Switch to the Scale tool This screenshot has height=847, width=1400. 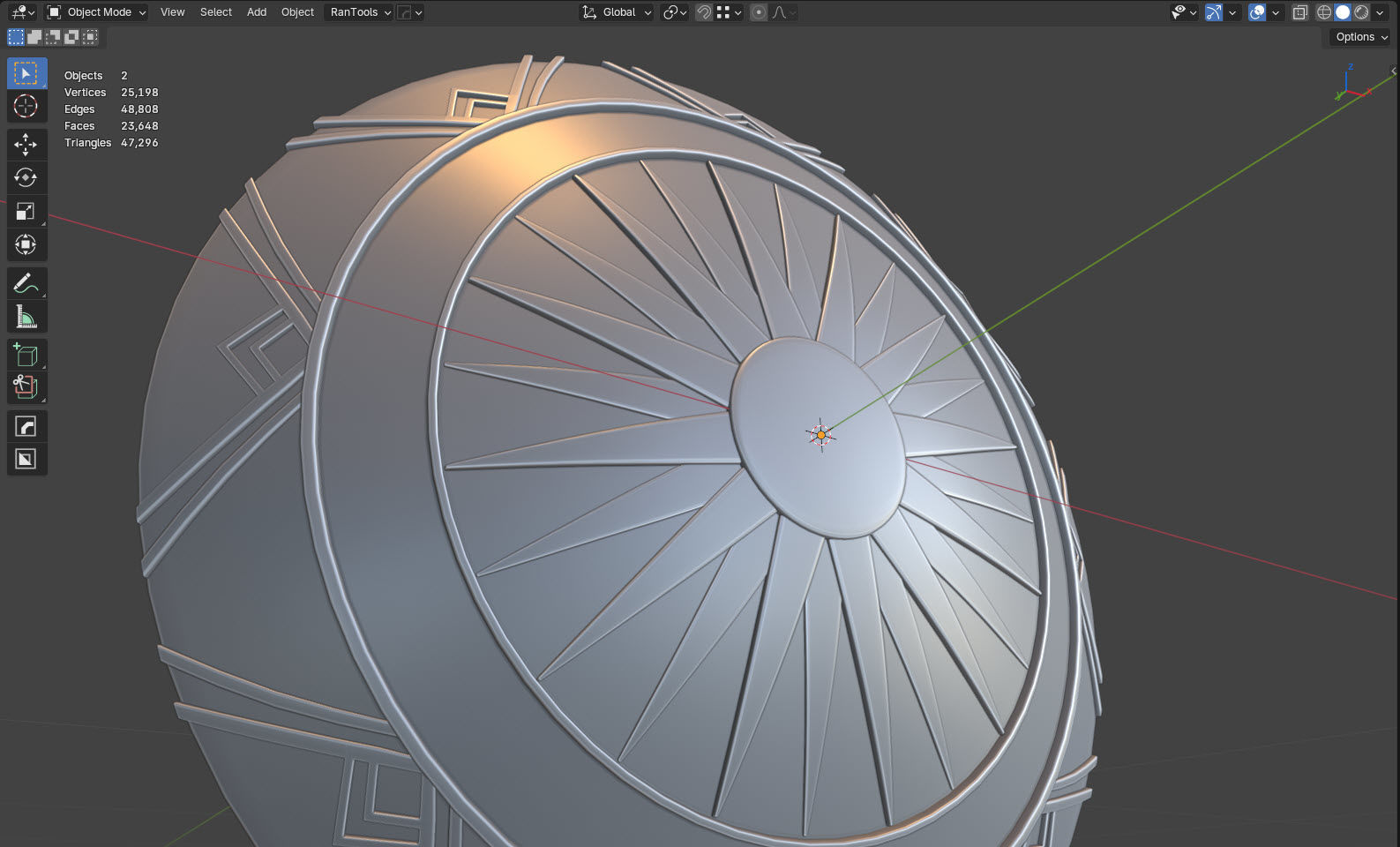point(26,211)
